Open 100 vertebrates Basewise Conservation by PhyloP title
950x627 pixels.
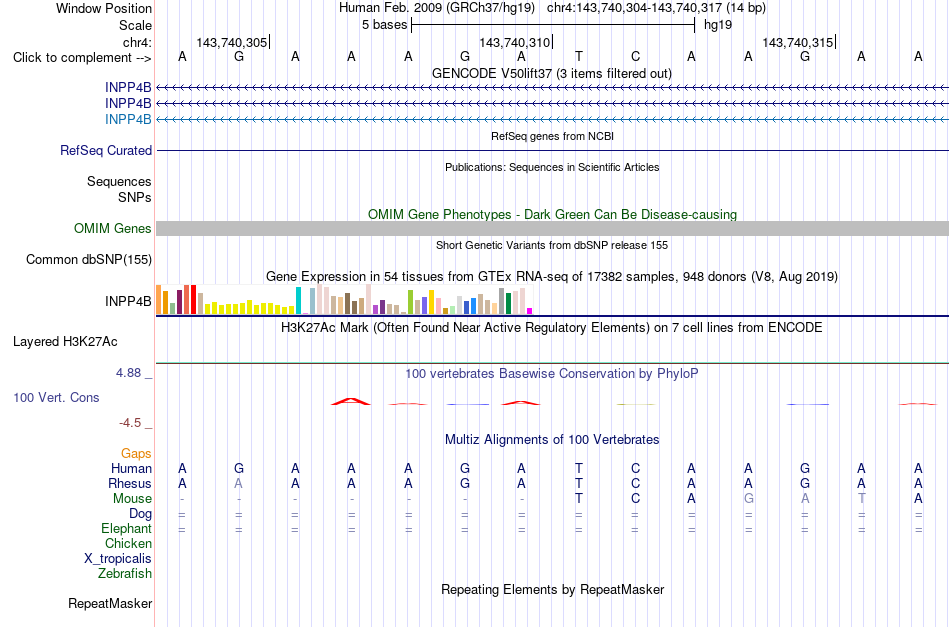(552, 373)
